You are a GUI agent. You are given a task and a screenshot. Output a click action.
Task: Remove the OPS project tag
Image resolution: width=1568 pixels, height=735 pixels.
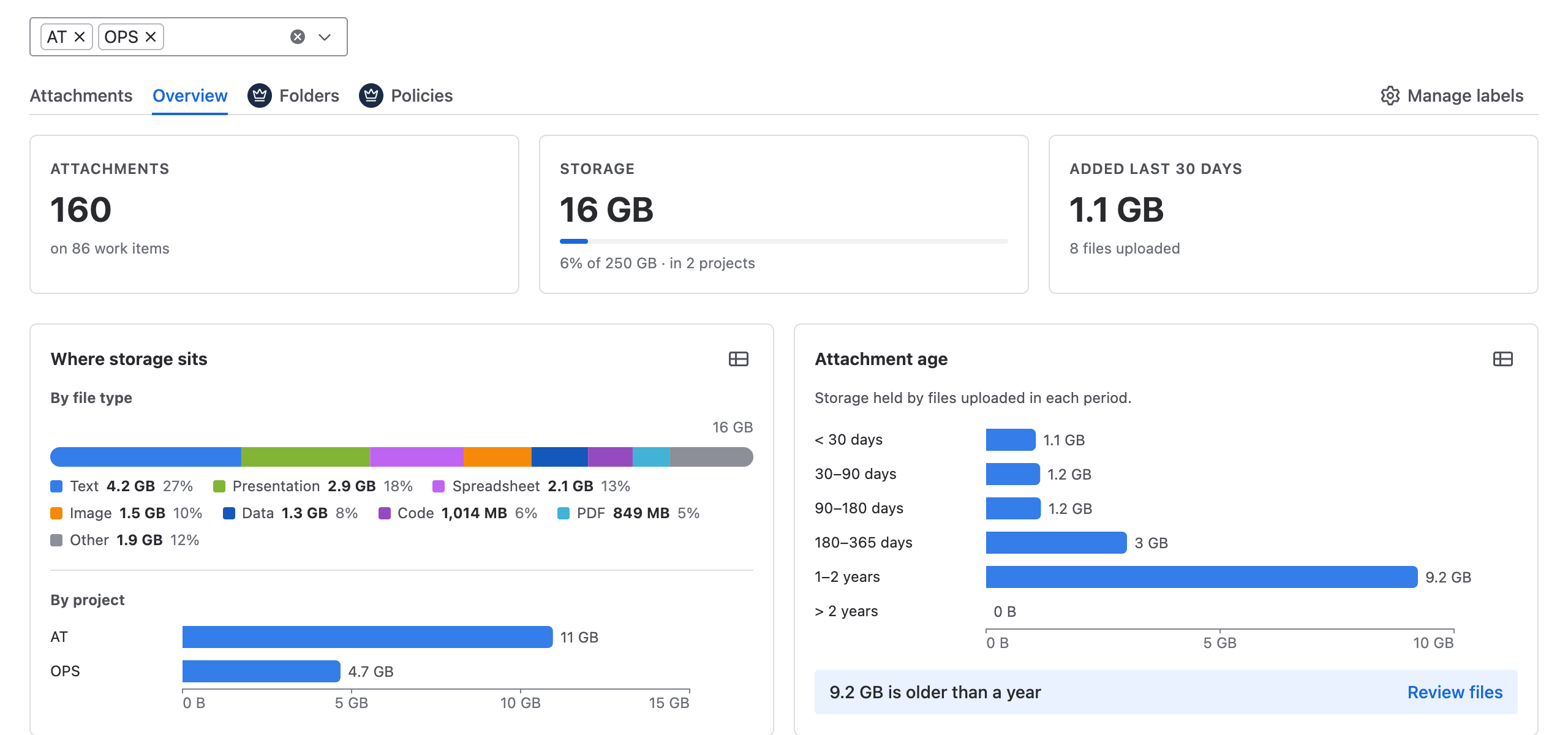[x=151, y=37]
